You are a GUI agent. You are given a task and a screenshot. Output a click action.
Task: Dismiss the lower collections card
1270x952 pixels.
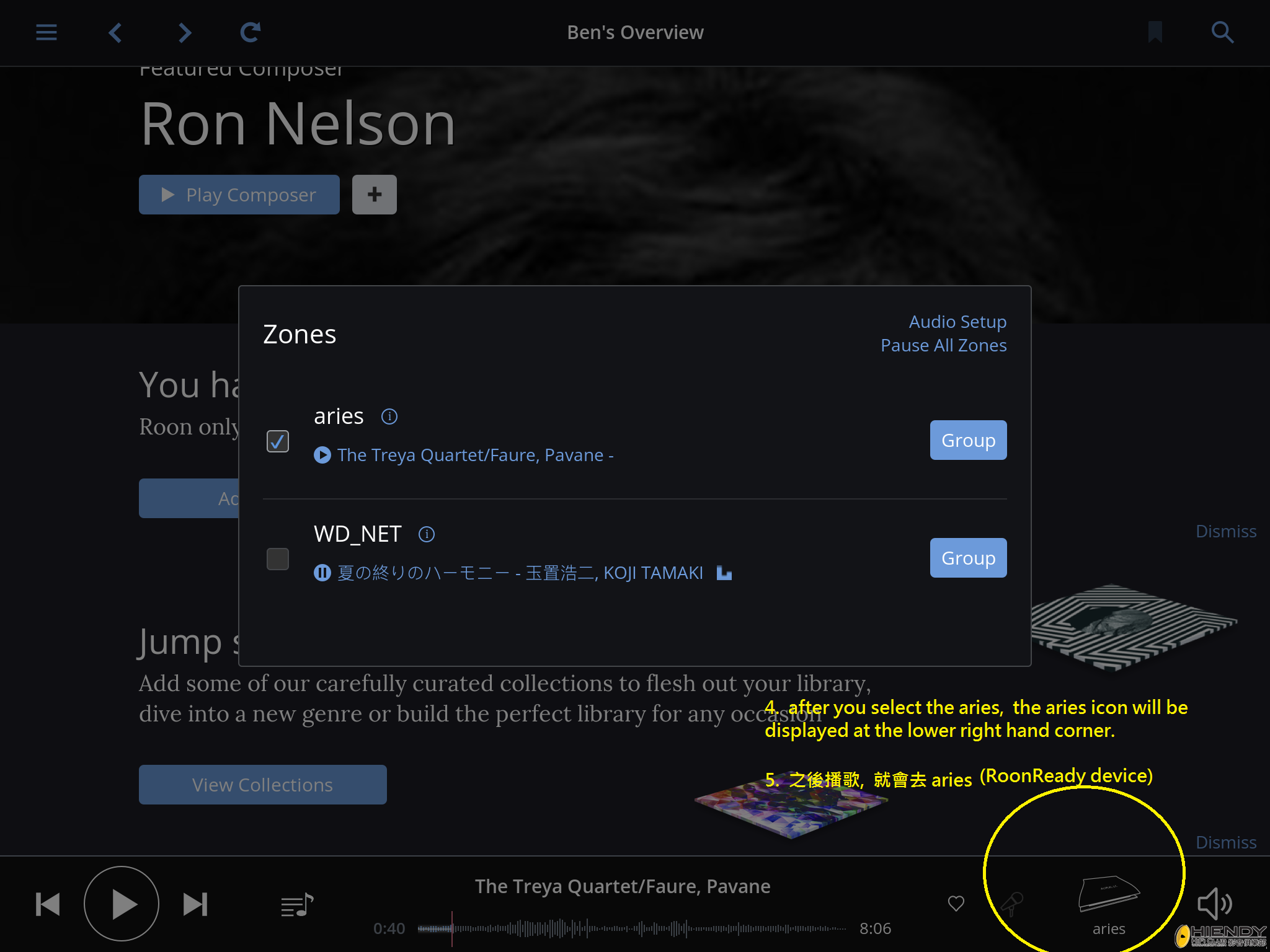pyautogui.click(x=1226, y=842)
